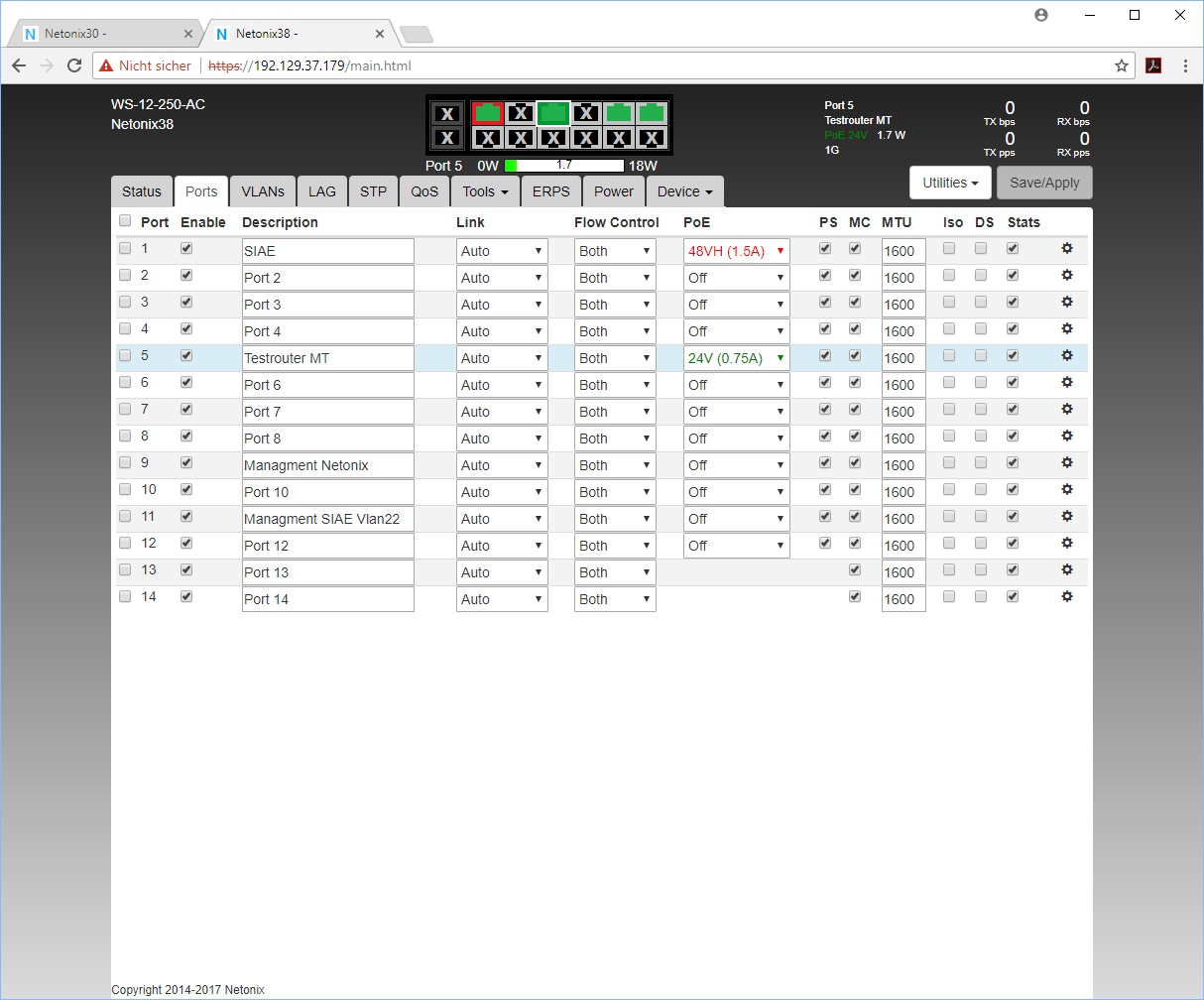This screenshot has height=1000, width=1204.
Task: Bookmark this page with the star icon
Action: click(x=1122, y=65)
